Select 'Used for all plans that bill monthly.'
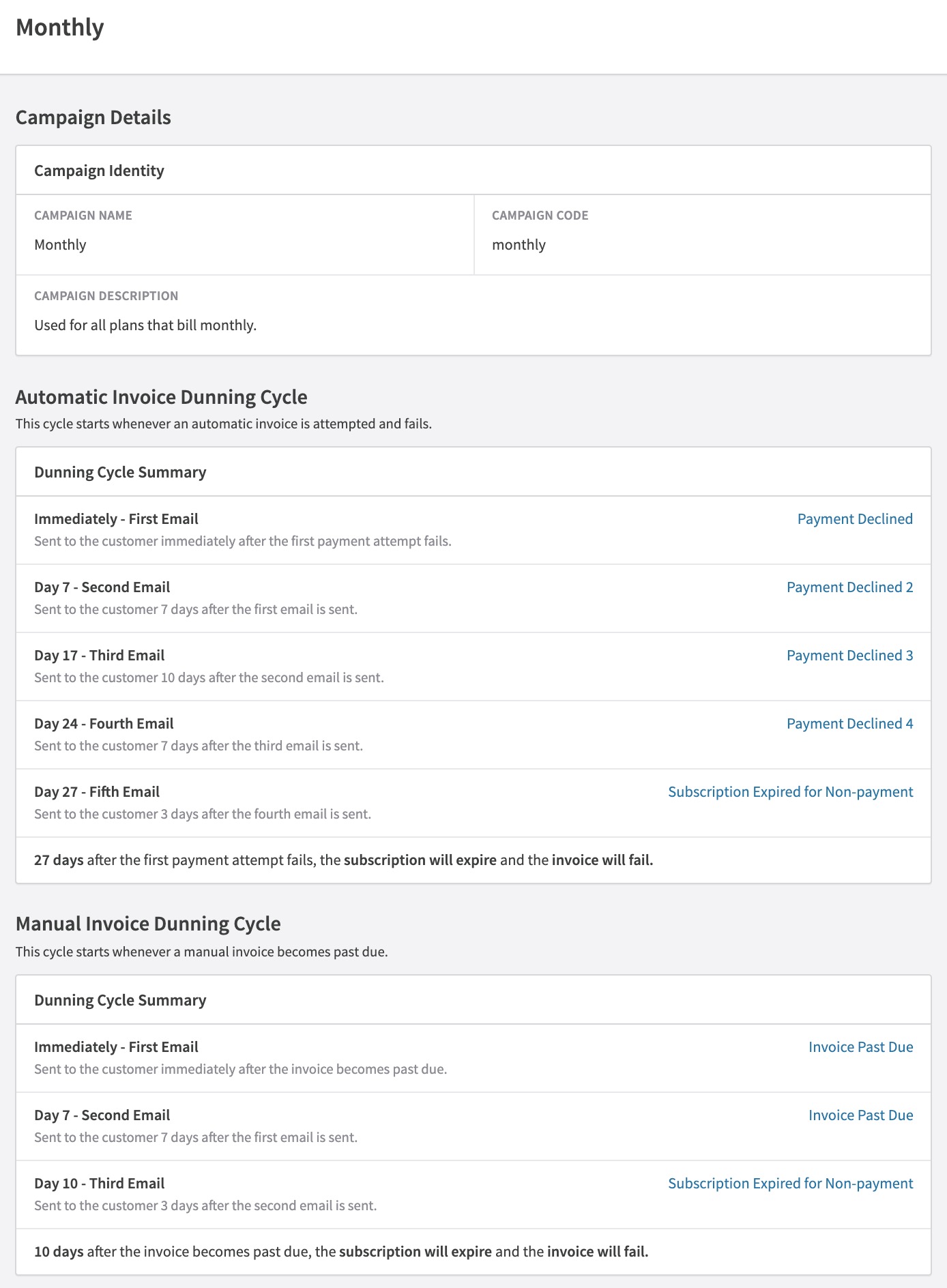The width and height of the screenshot is (947, 1288). 145,325
